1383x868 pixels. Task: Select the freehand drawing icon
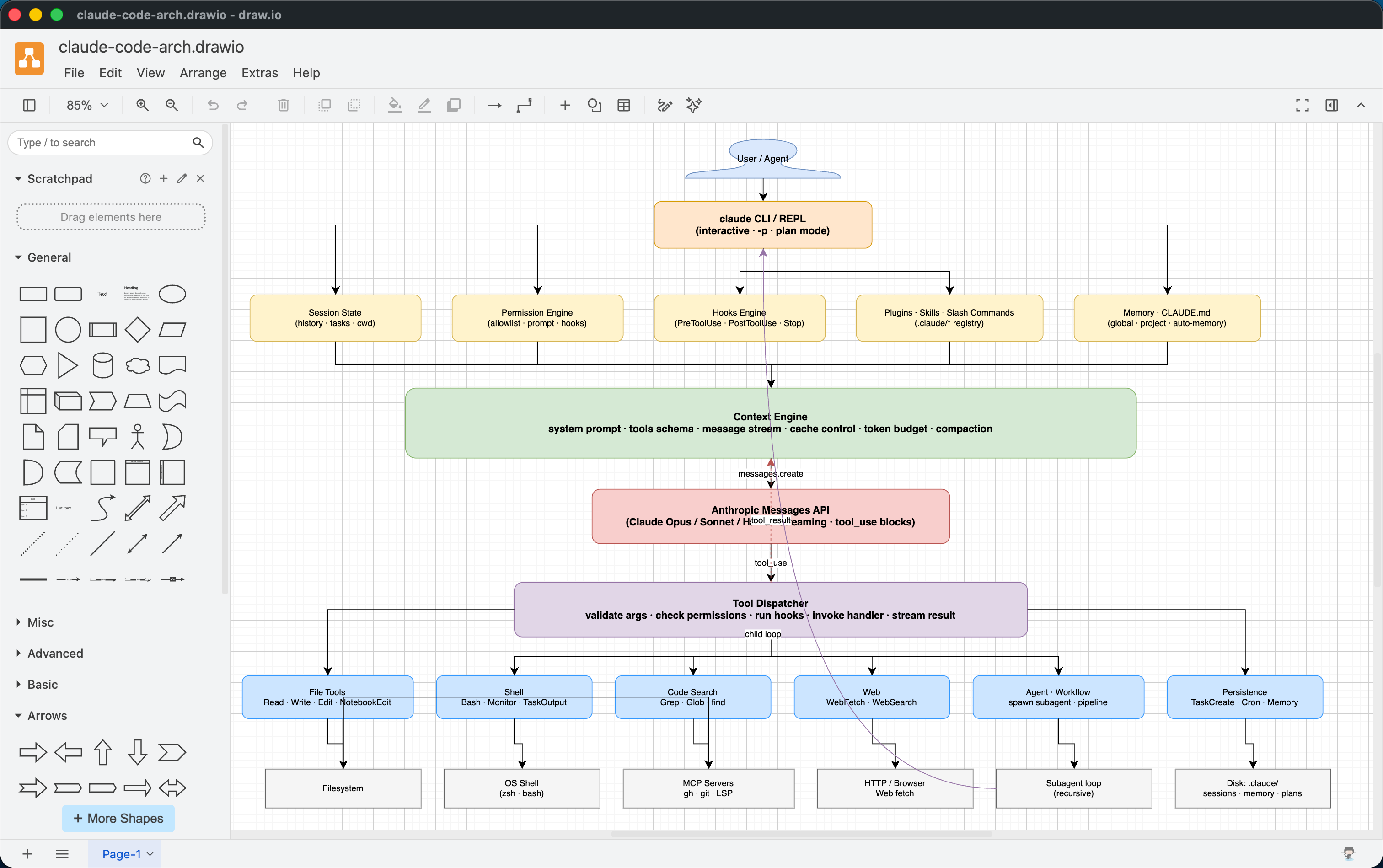[665, 105]
